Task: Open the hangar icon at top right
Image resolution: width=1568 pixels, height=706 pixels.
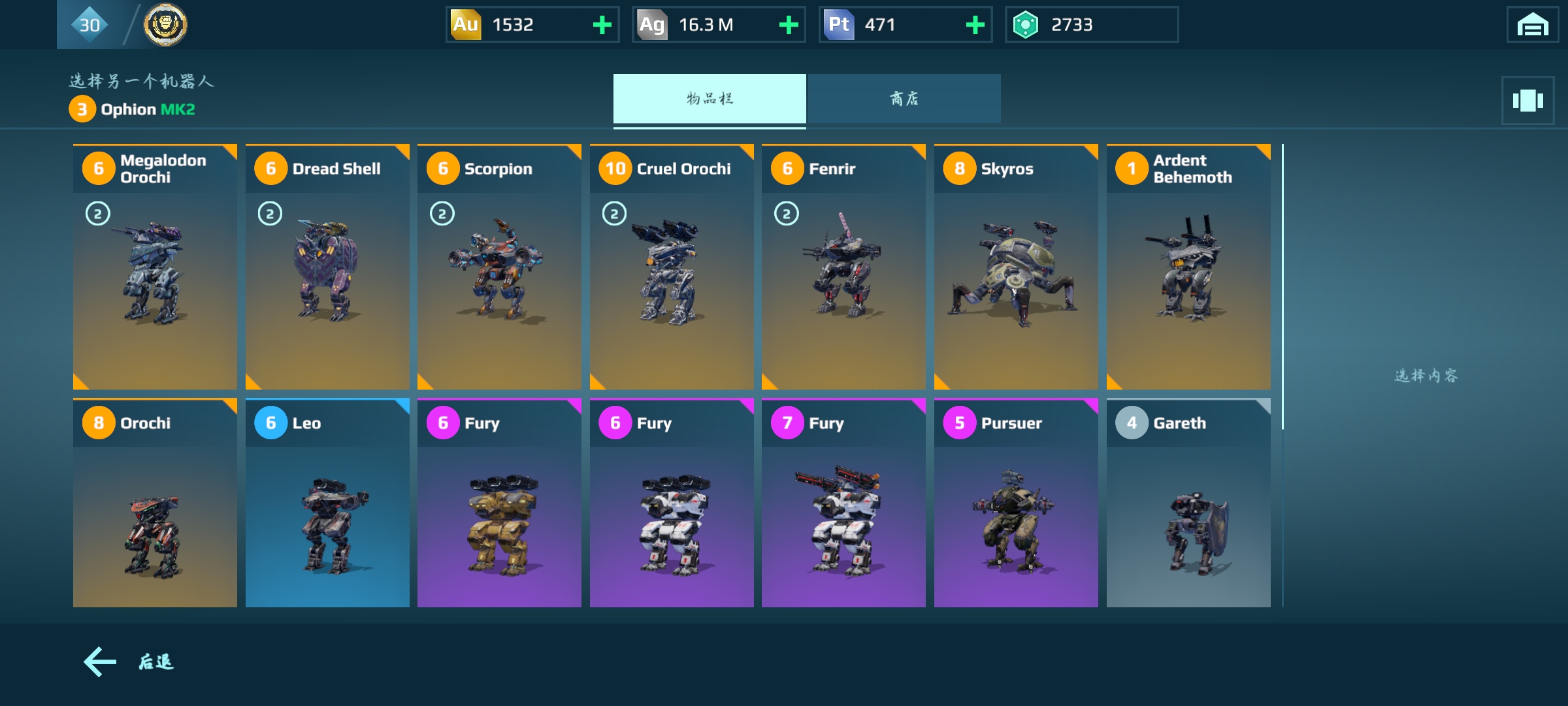Action: click(1532, 25)
